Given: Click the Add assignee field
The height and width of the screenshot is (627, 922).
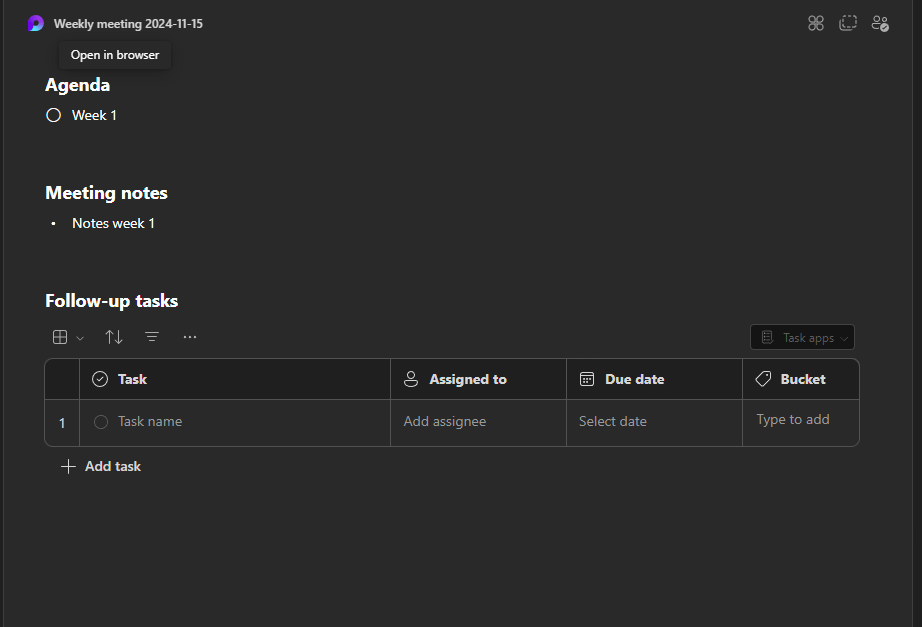Looking at the screenshot, I should point(478,422).
